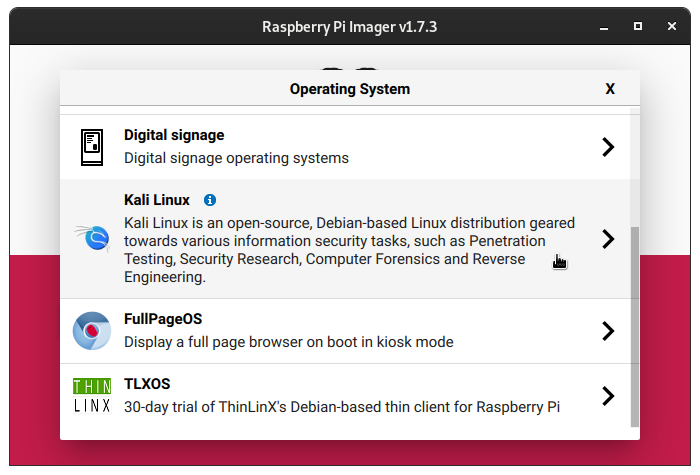Expand Digital signage with its chevron arrow
Viewport: 700px width, 475px height.
pos(607,147)
